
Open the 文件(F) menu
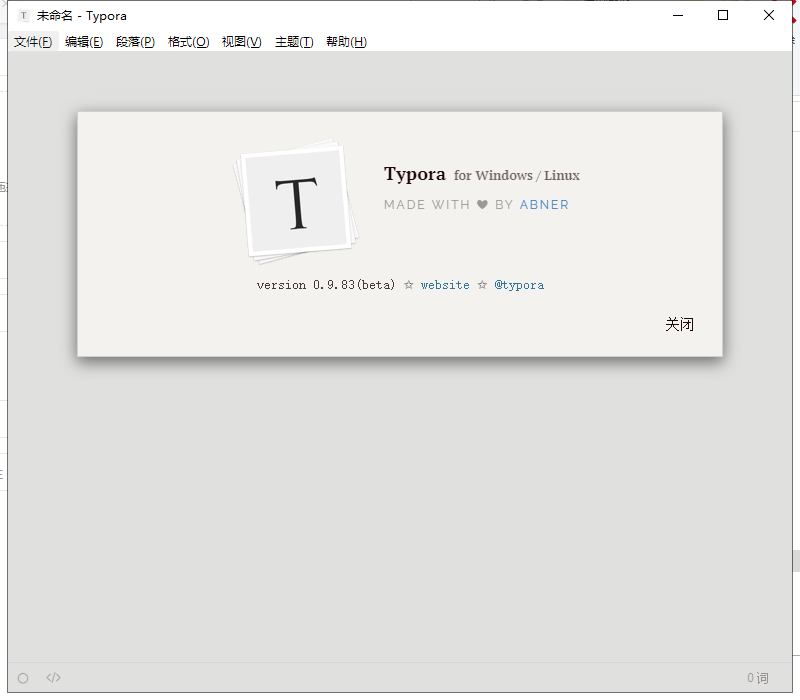tap(33, 42)
